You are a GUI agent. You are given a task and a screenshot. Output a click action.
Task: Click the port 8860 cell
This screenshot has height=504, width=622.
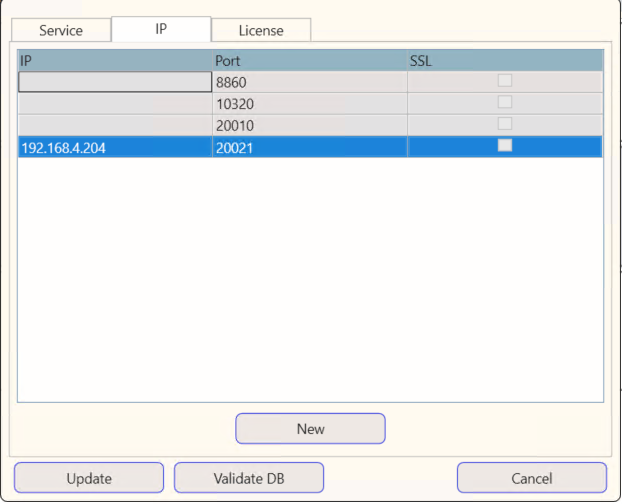(309, 82)
